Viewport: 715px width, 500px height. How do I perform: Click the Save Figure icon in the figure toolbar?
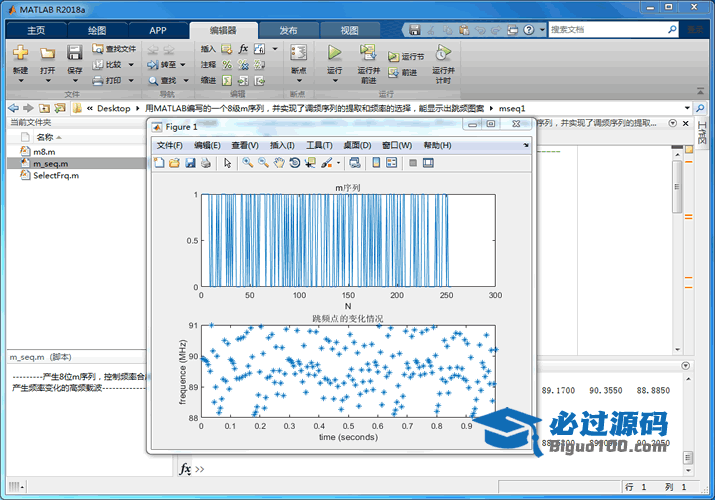click(190, 163)
